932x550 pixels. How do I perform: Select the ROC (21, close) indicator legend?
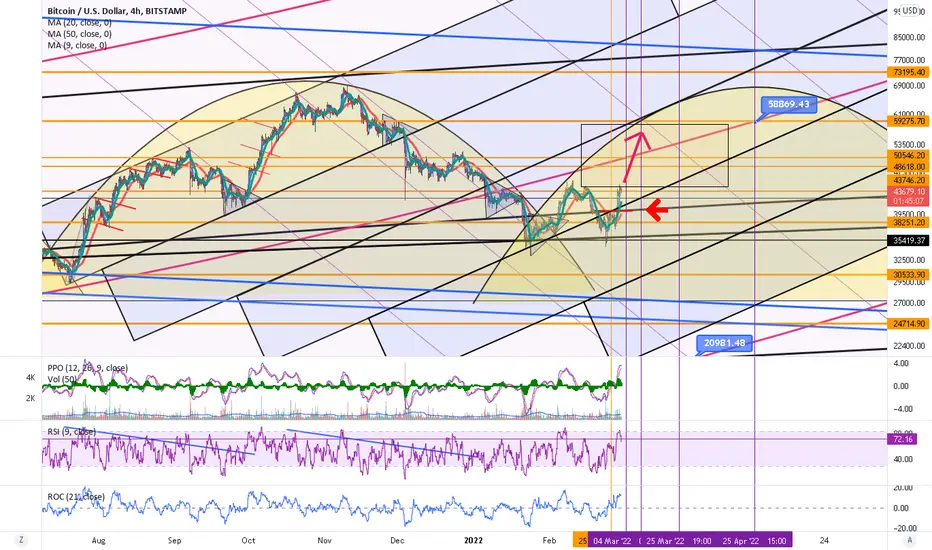point(76,496)
